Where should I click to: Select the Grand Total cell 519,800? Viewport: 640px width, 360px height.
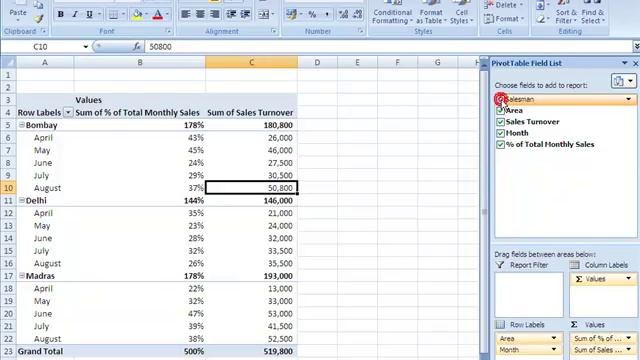[251, 351]
